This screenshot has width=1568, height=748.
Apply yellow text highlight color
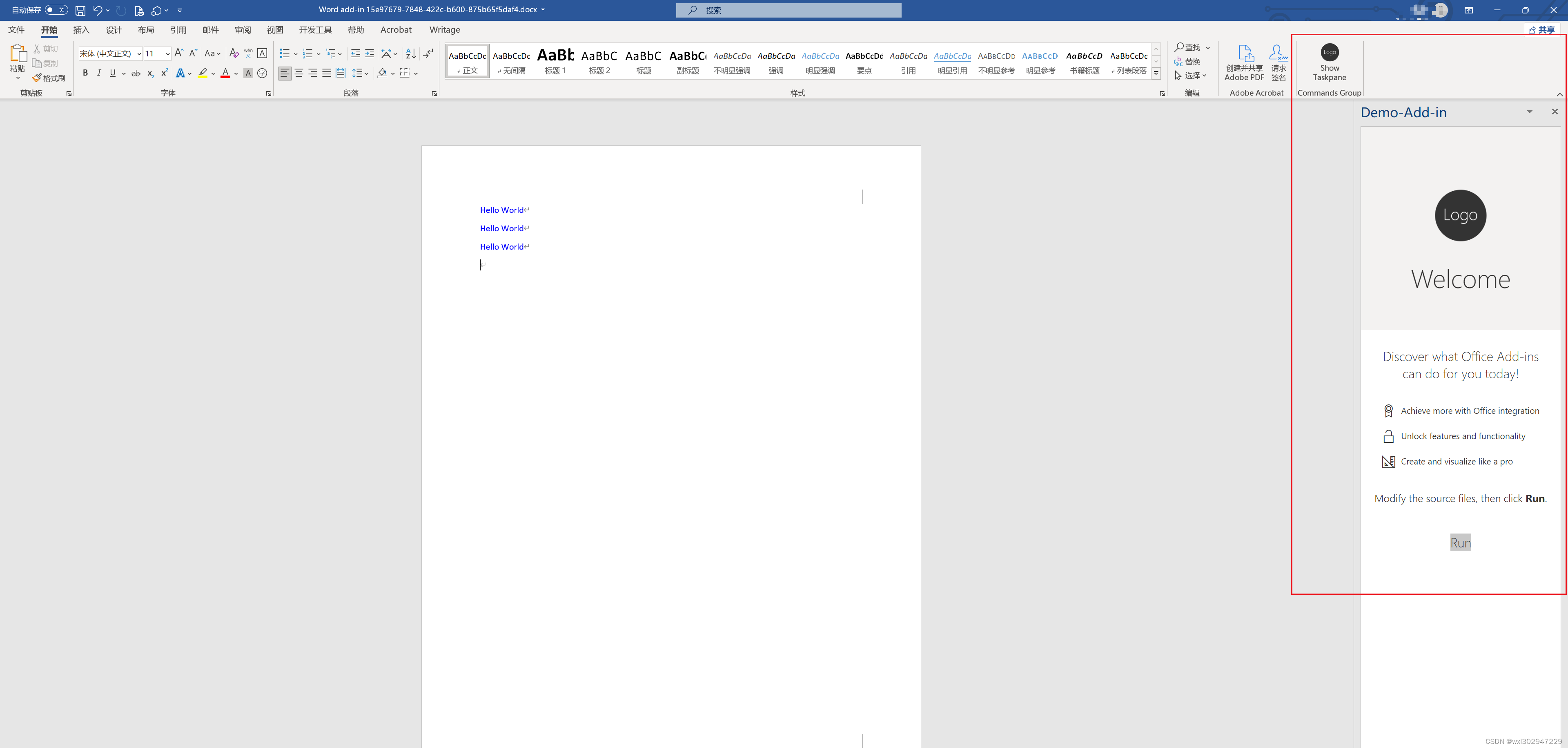point(203,73)
